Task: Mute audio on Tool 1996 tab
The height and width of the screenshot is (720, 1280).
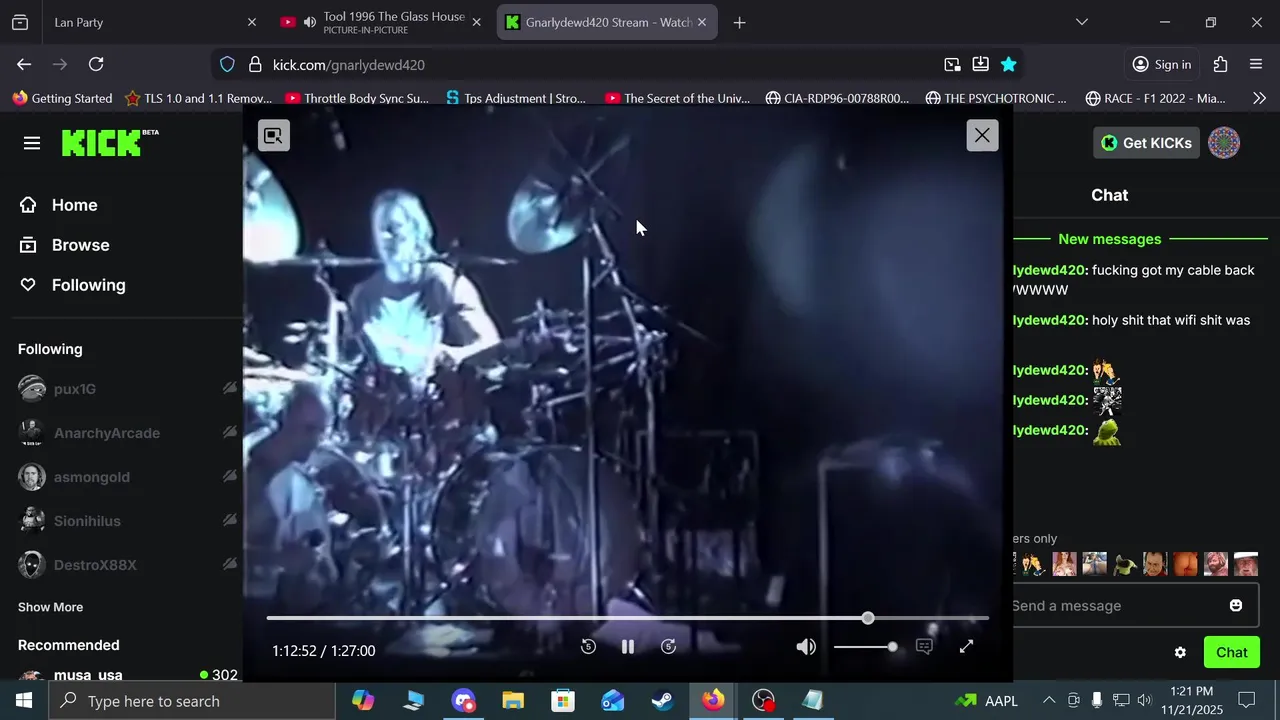Action: [310, 22]
